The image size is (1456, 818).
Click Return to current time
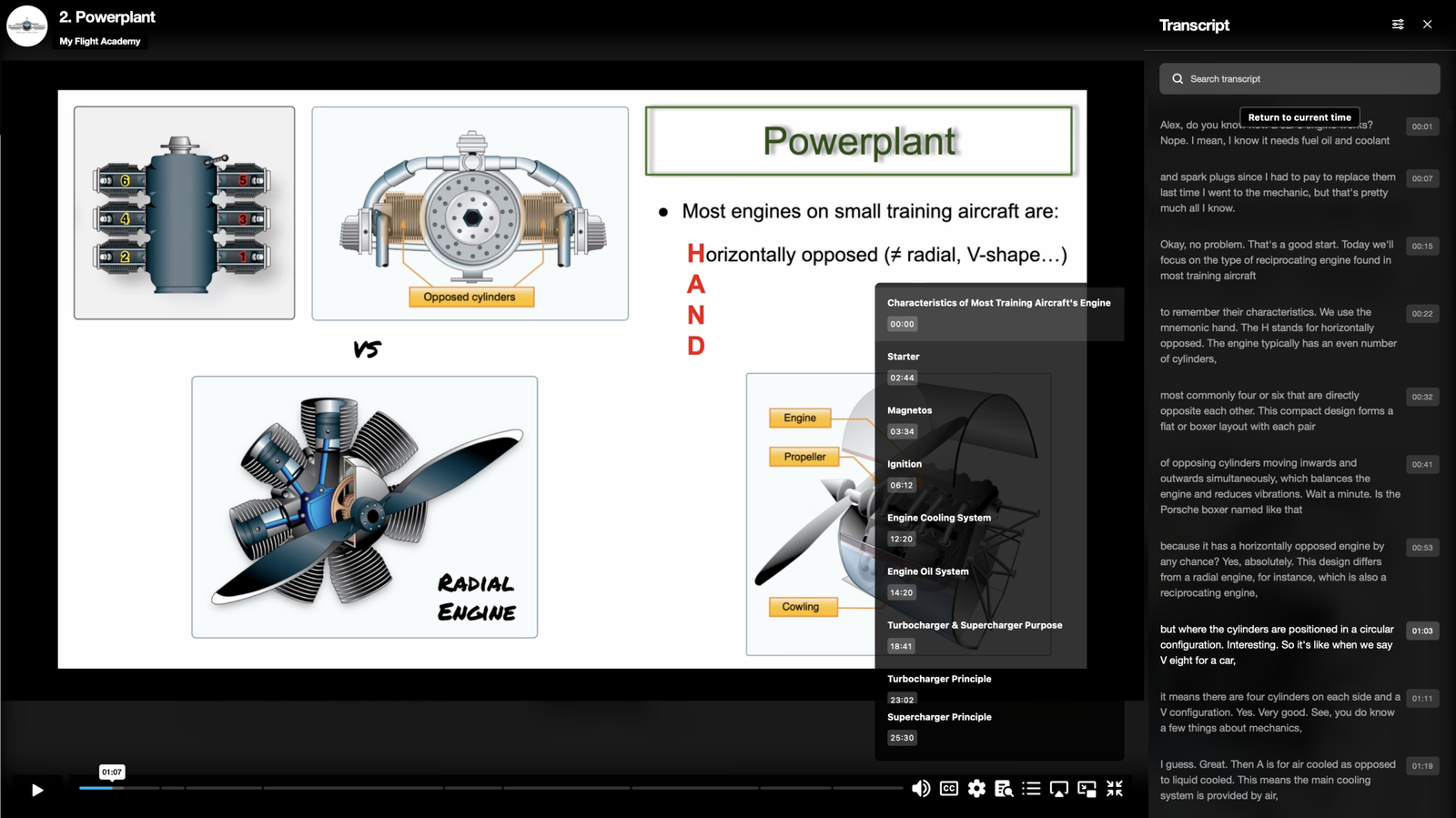[x=1299, y=117]
